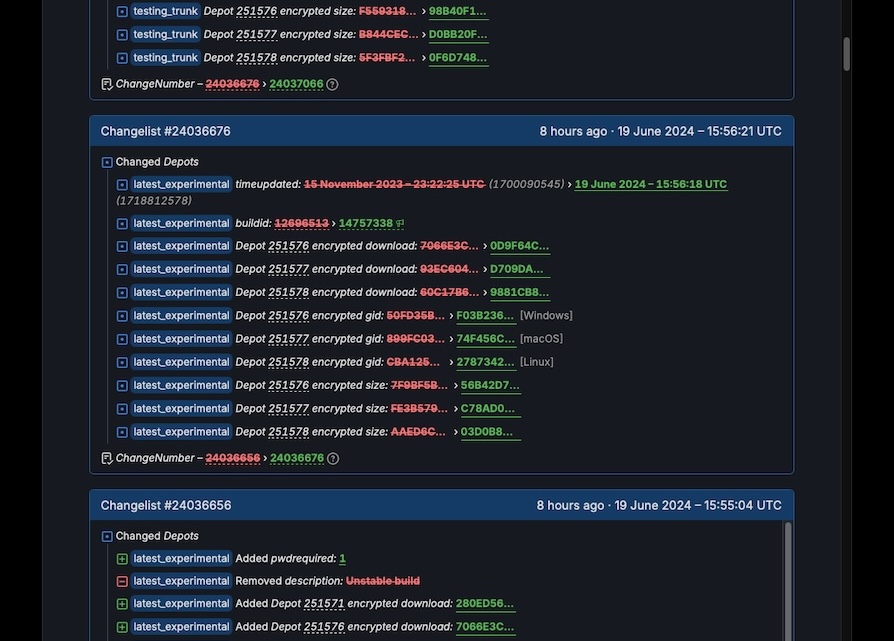894x641 pixels.
Task: Click the red minus icon on the removed description row
Action: (122, 581)
